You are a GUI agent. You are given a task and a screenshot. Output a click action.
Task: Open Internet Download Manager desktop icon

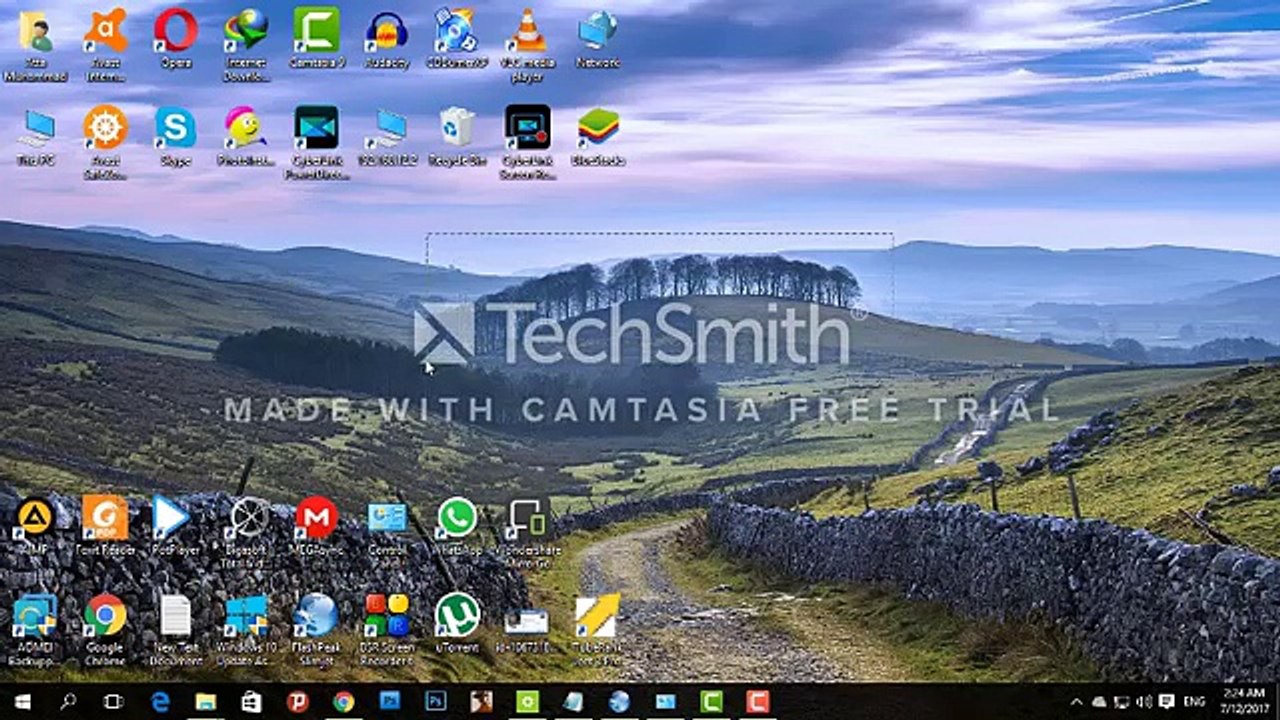click(x=246, y=43)
